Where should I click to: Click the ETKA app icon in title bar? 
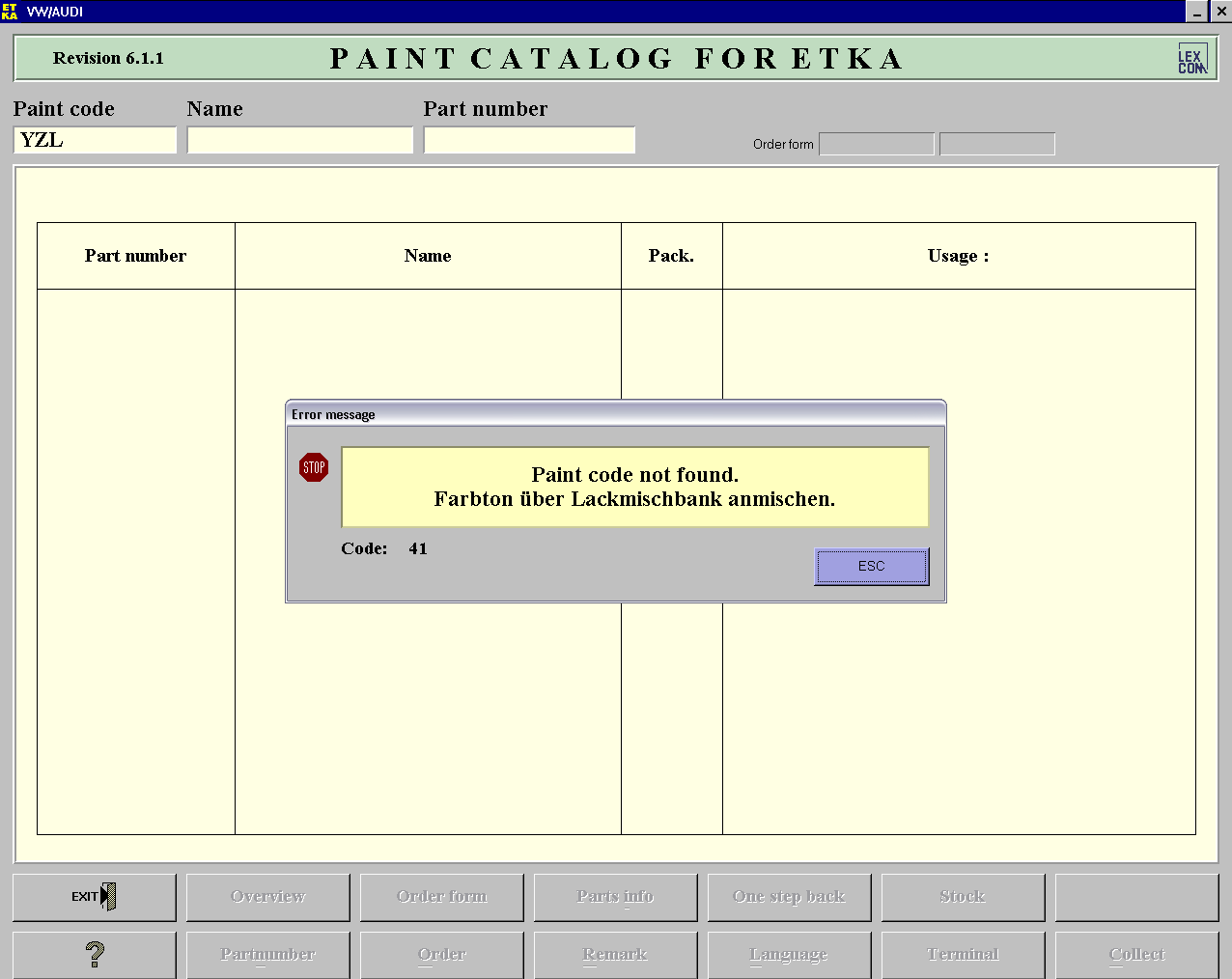tap(10, 12)
